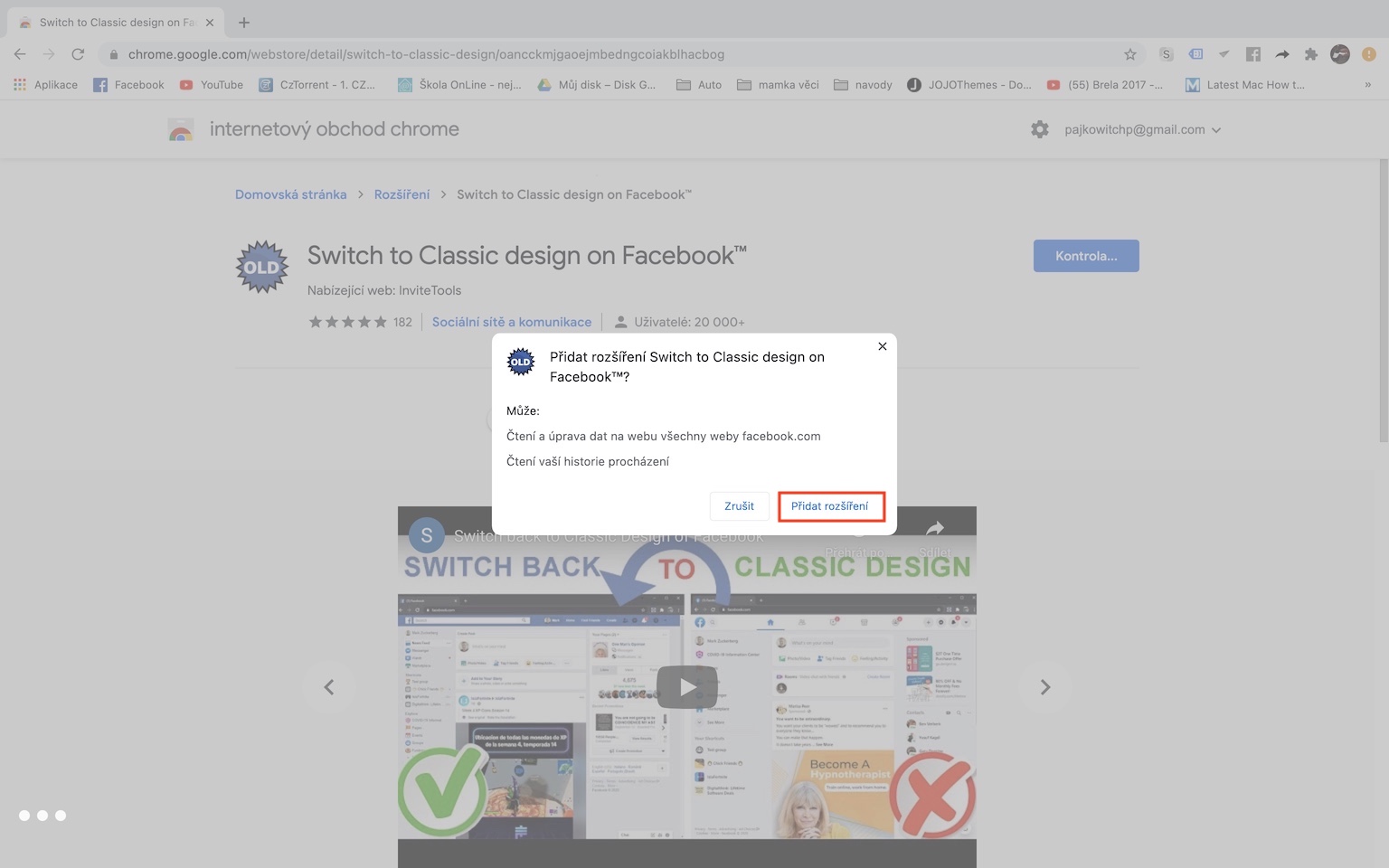Image resolution: width=1389 pixels, height=868 pixels.
Task: Open the Latest Mac How t... bookmark
Action: coord(1245,85)
